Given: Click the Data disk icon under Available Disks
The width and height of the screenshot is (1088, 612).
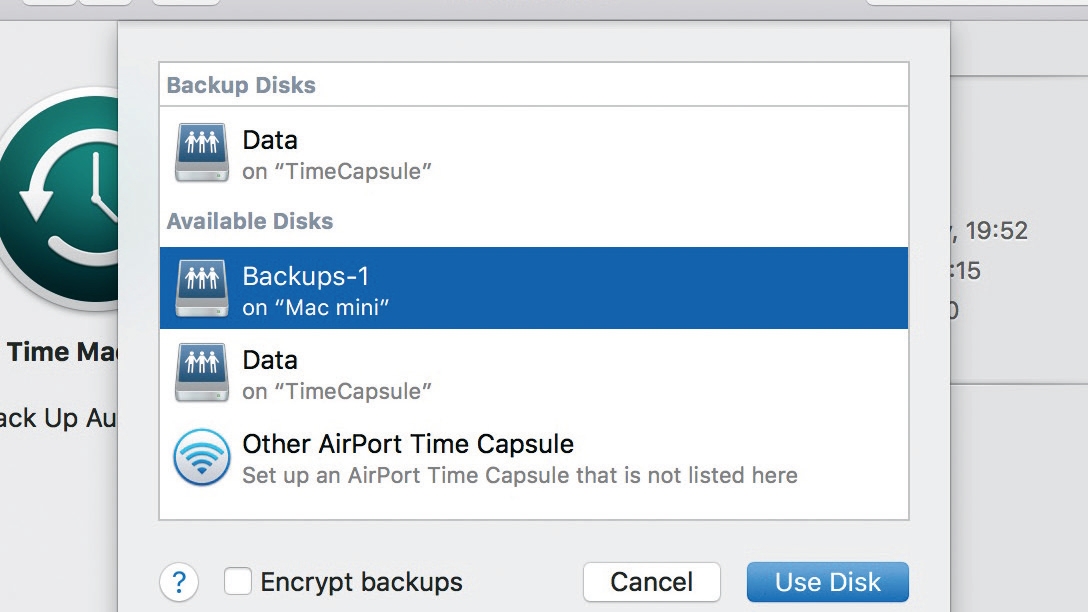Looking at the screenshot, I should coord(201,372).
